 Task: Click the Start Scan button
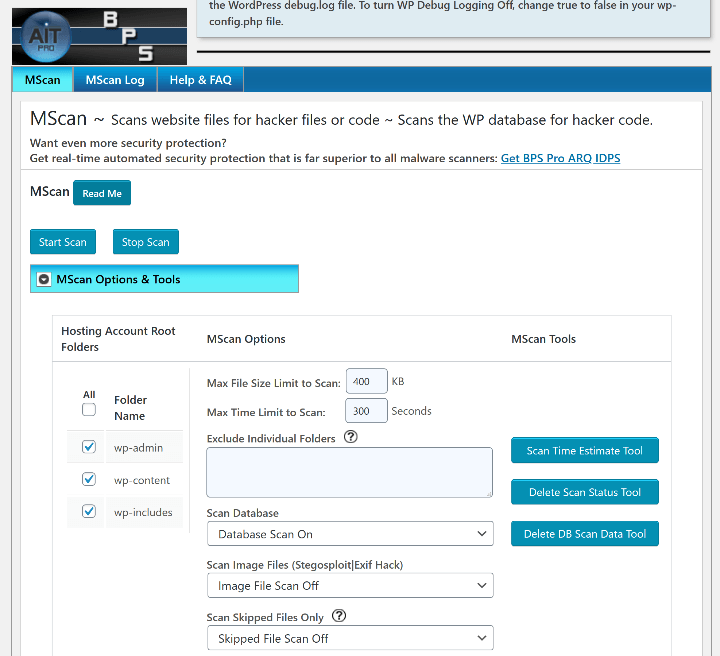63,242
